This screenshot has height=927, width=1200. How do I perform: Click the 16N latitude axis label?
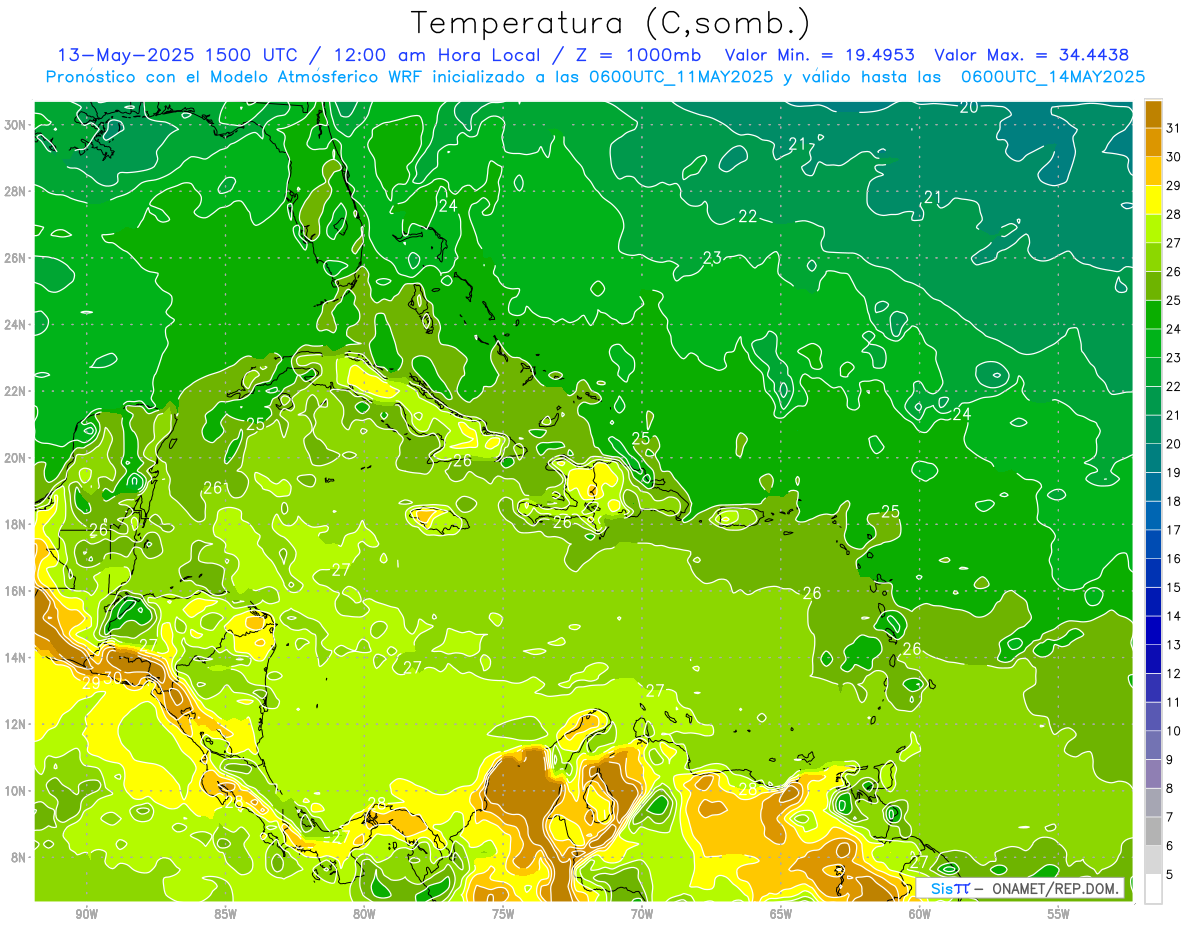pyautogui.click(x=15, y=591)
